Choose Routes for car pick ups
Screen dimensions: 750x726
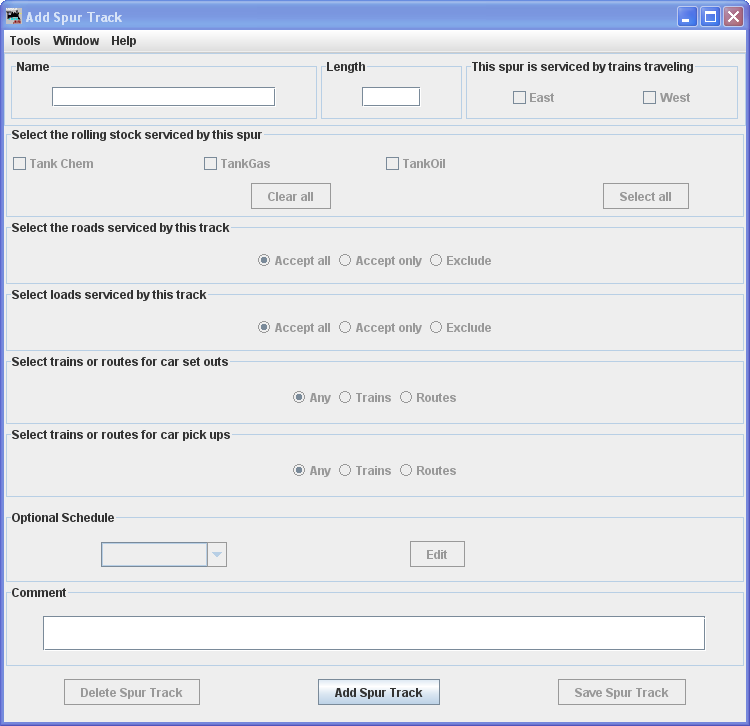click(x=406, y=471)
